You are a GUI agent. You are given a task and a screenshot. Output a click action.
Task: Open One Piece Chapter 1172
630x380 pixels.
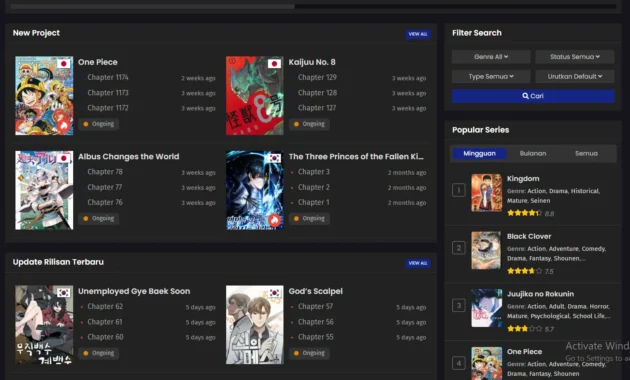click(x=108, y=108)
